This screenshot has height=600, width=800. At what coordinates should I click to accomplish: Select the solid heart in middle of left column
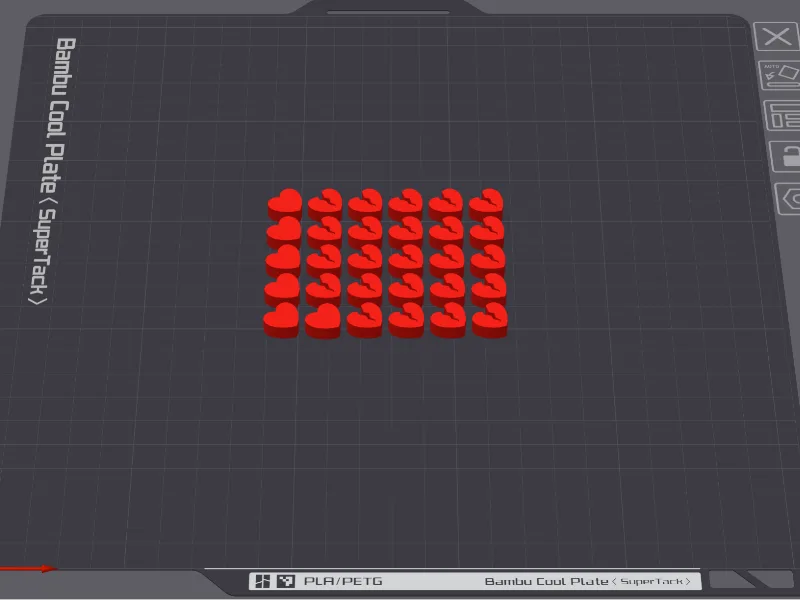[x=283, y=260]
